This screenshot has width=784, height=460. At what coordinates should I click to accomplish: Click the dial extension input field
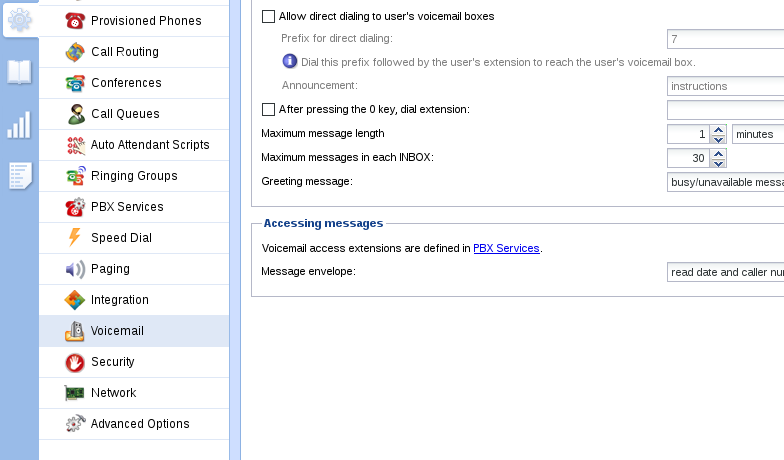725,110
